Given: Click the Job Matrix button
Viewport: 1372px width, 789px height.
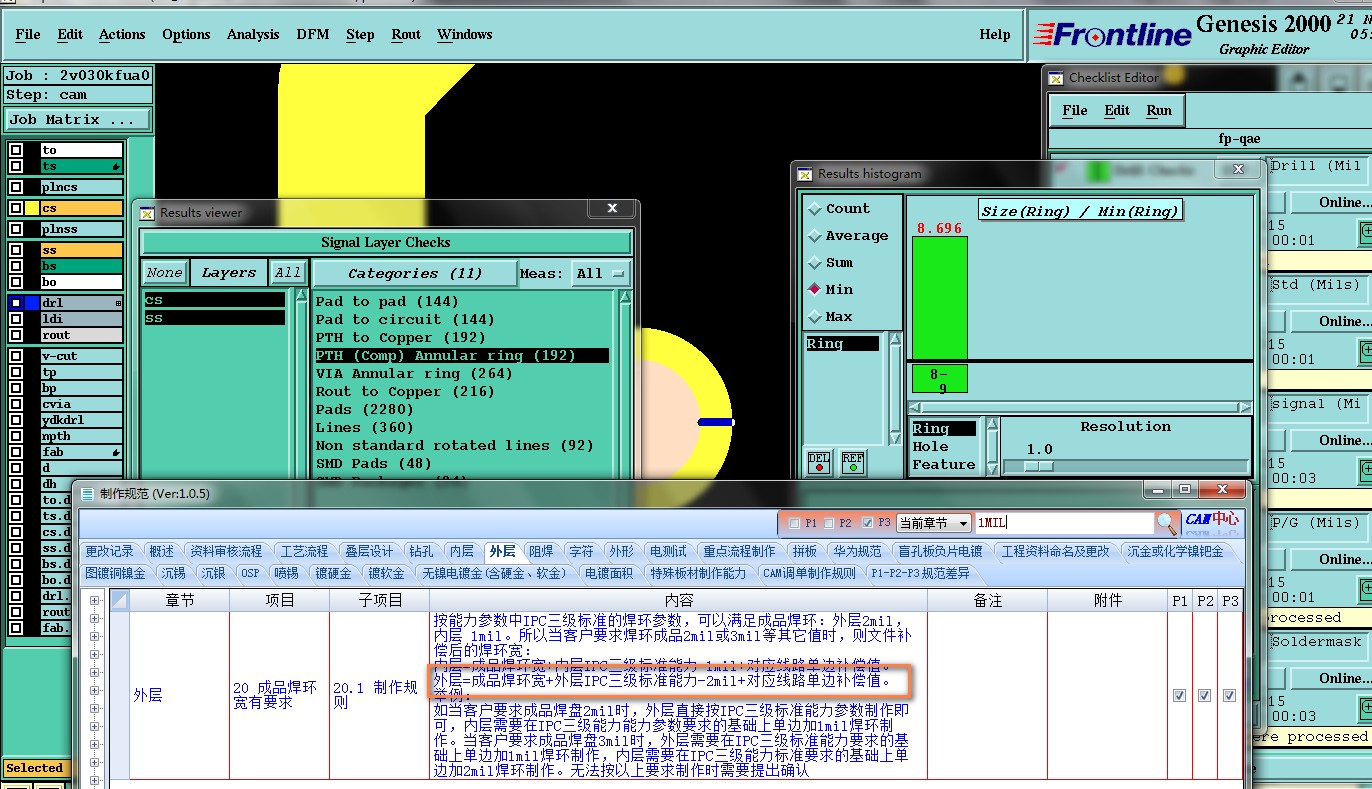Looking at the screenshot, I should 77,119.
